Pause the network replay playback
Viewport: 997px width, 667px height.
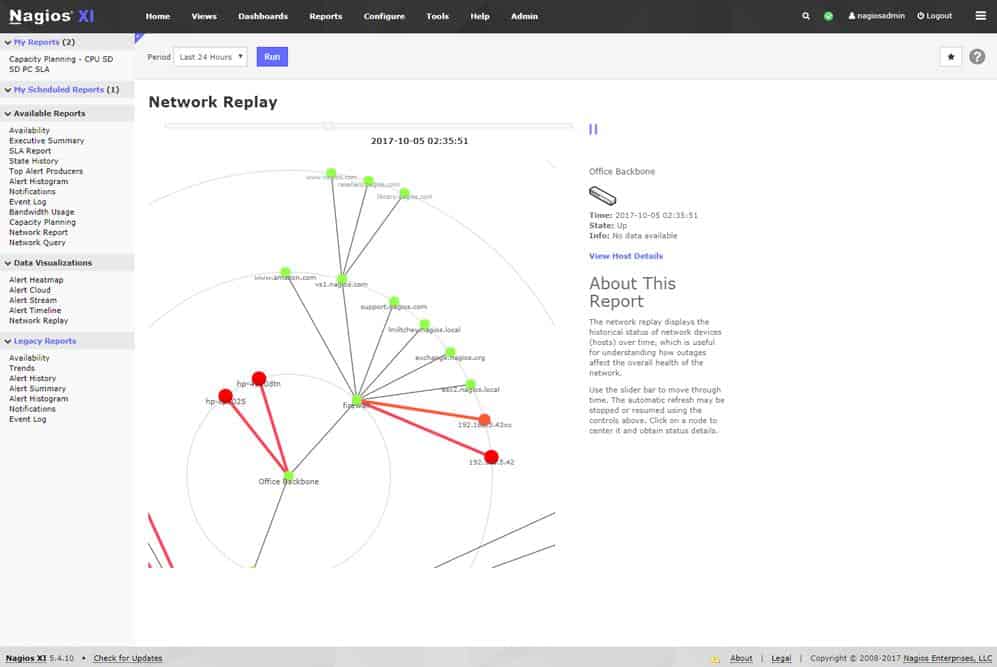[x=593, y=129]
